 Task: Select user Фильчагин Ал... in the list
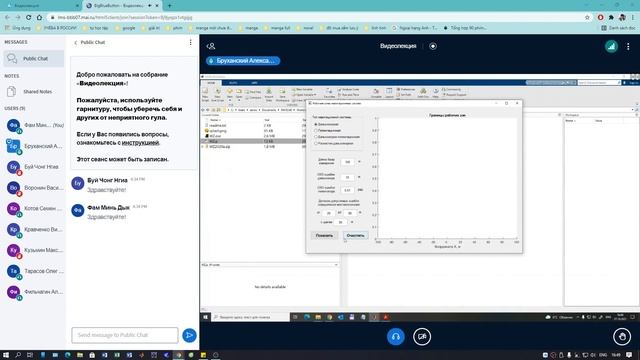click(x=34, y=292)
